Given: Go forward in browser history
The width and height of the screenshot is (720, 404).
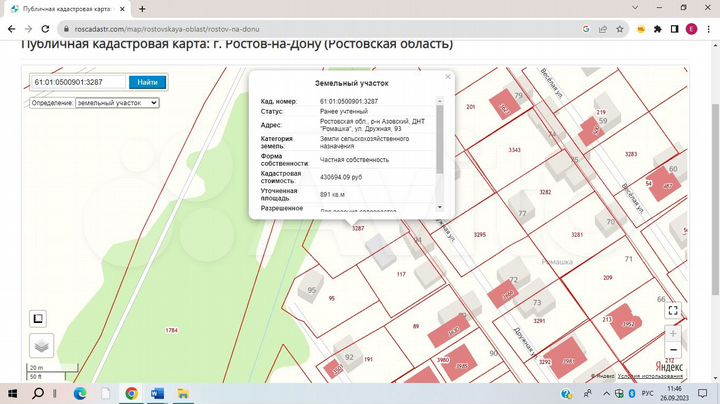Looking at the screenshot, I should (28, 29).
